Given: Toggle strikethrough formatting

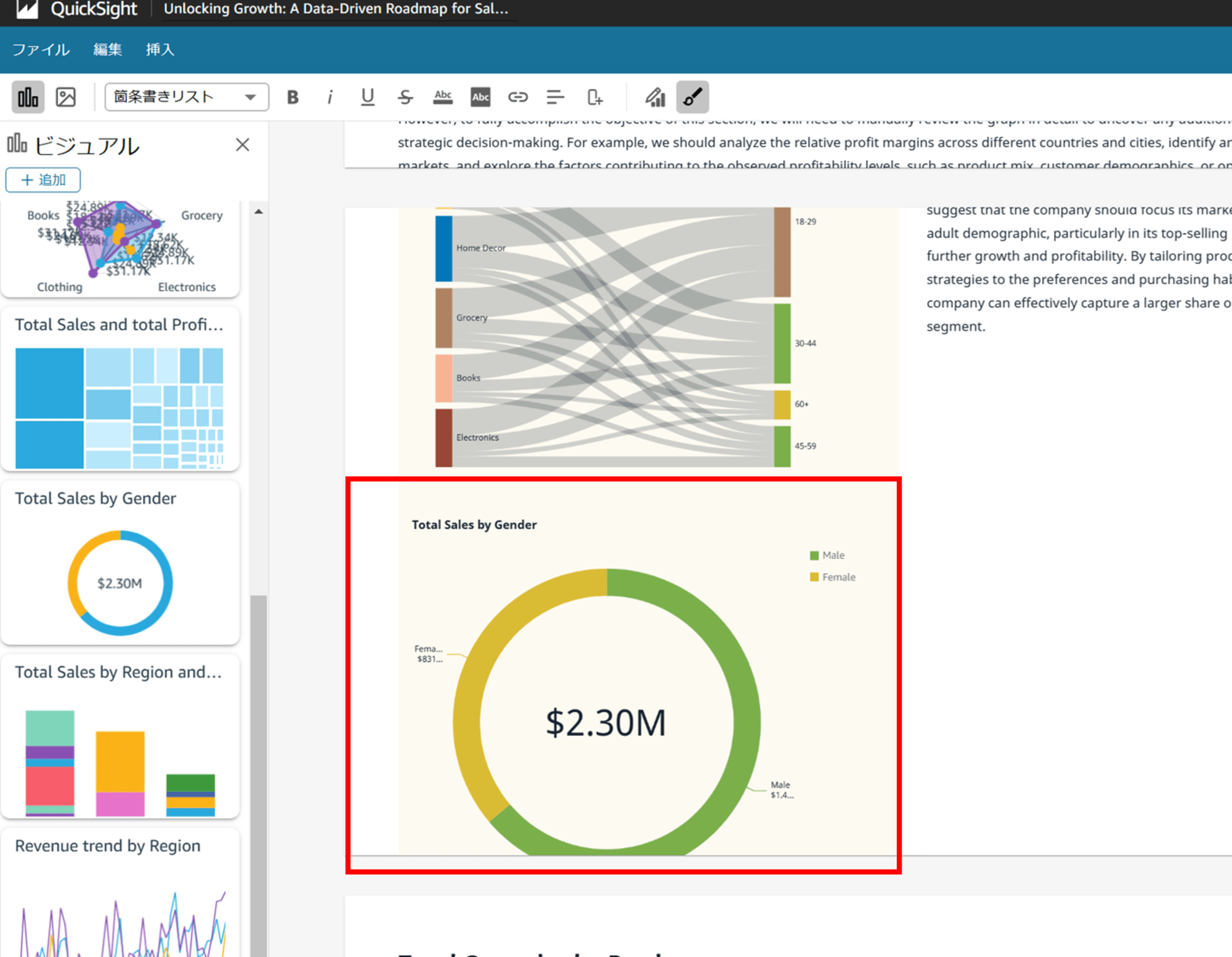Looking at the screenshot, I should point(405,97).
